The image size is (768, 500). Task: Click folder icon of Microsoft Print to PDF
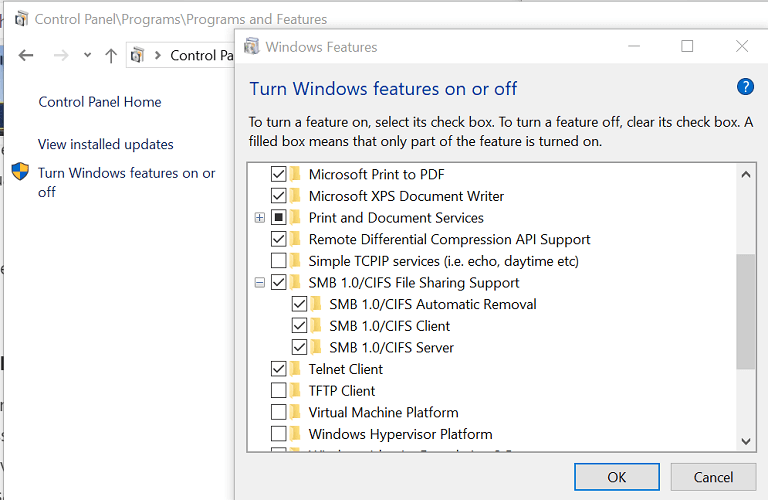click(295, 174)
